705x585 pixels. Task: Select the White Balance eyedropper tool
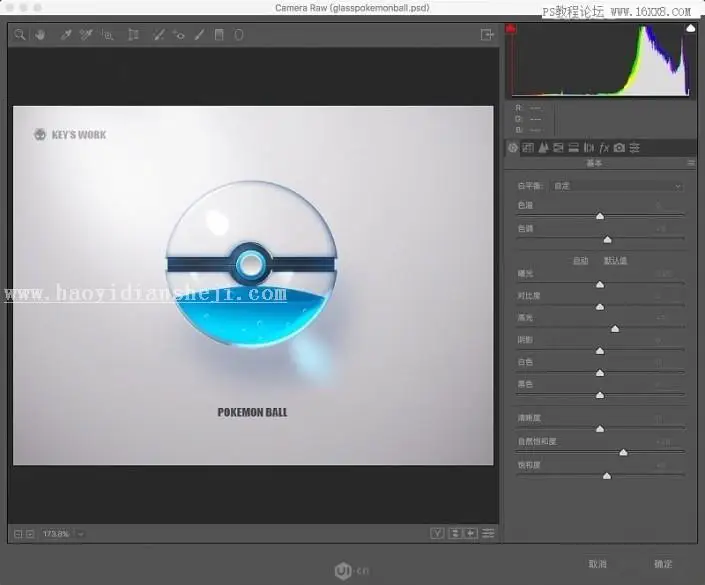[x=66, y=35]
